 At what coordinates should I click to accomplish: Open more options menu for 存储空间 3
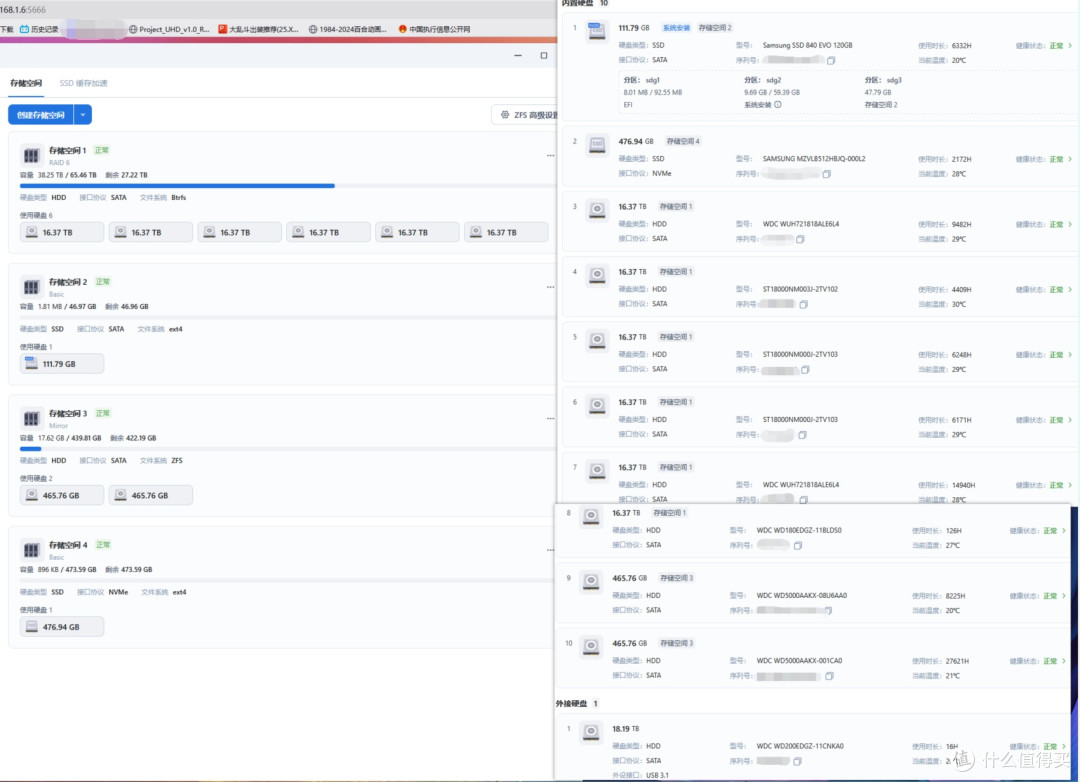click(550, 419)
